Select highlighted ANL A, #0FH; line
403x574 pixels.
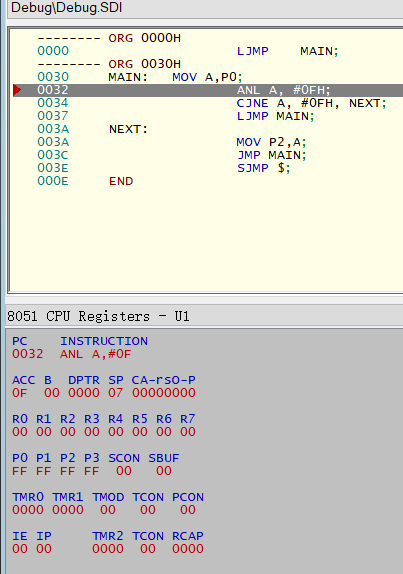coord(208,90)
